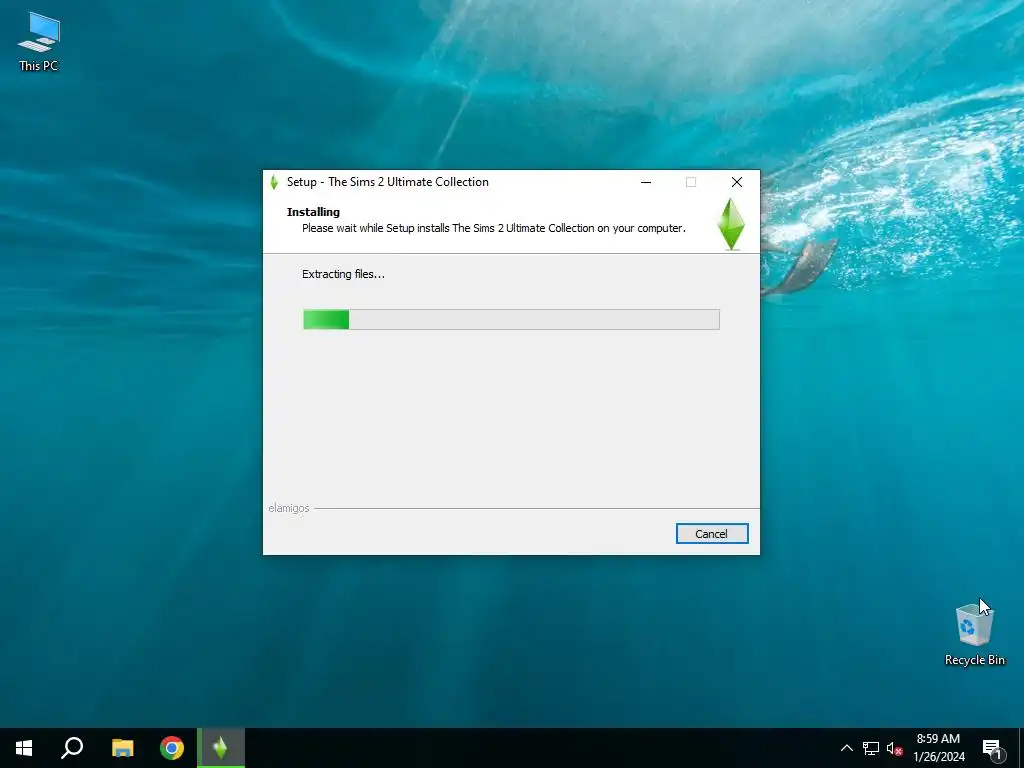This screenshot has width=1024, height=768.
Task: Show hidden system tray icons
Action: click(846, 748)
